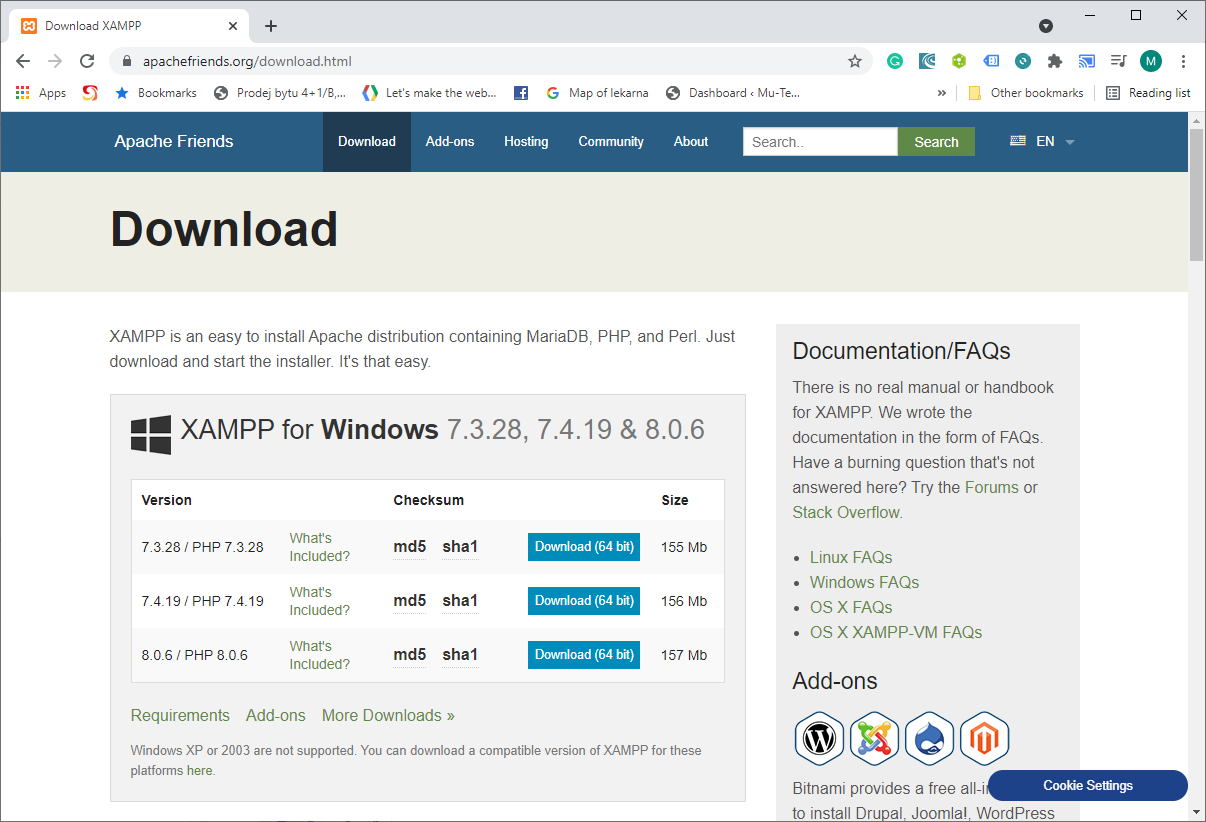The height and width of the screenshot is (822, 1206).
Task: Open the More Downloads link
Action: click(388, 716)
